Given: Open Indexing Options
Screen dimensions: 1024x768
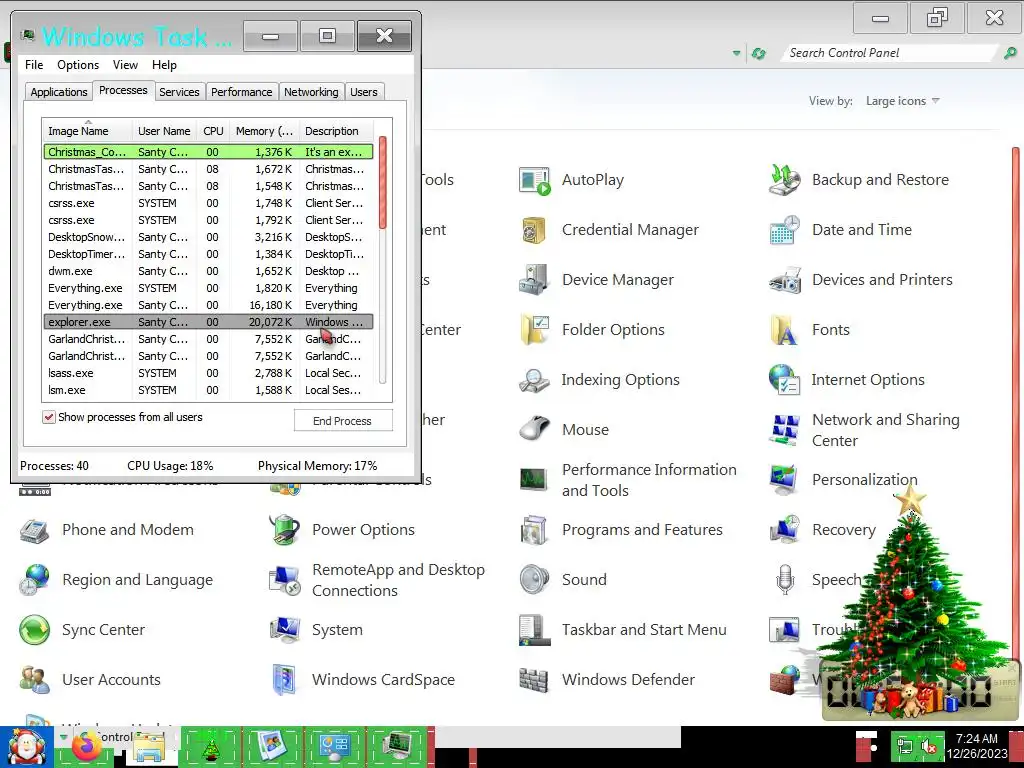Looking at the screenshot, I should 599,380.
